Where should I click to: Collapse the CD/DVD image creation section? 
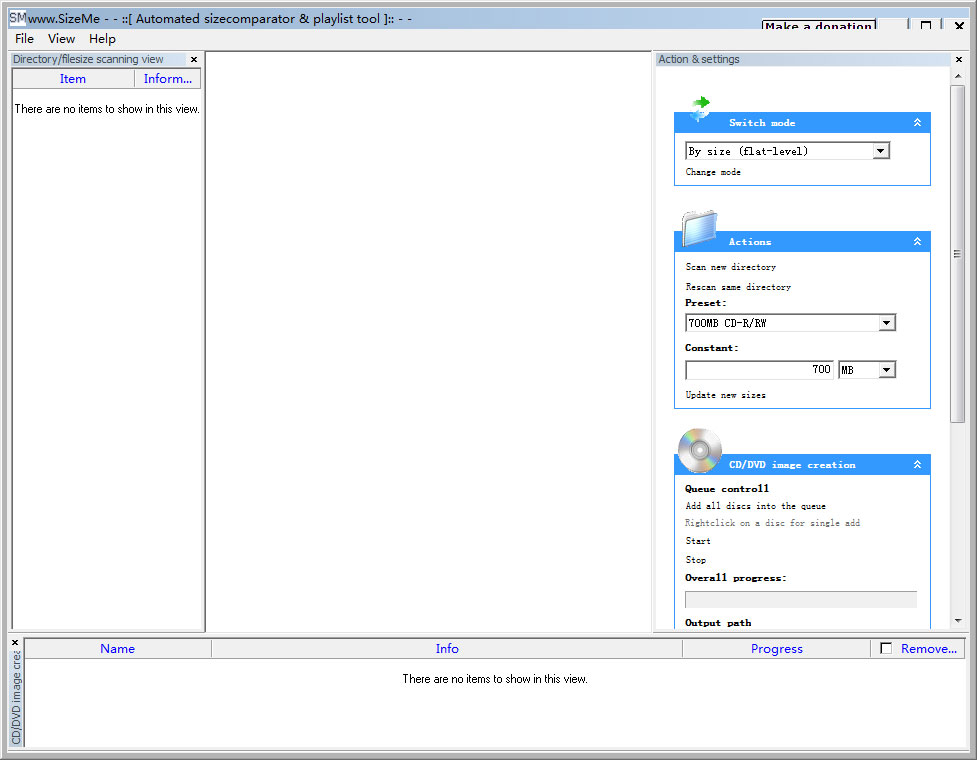click(x=917, y=465)
